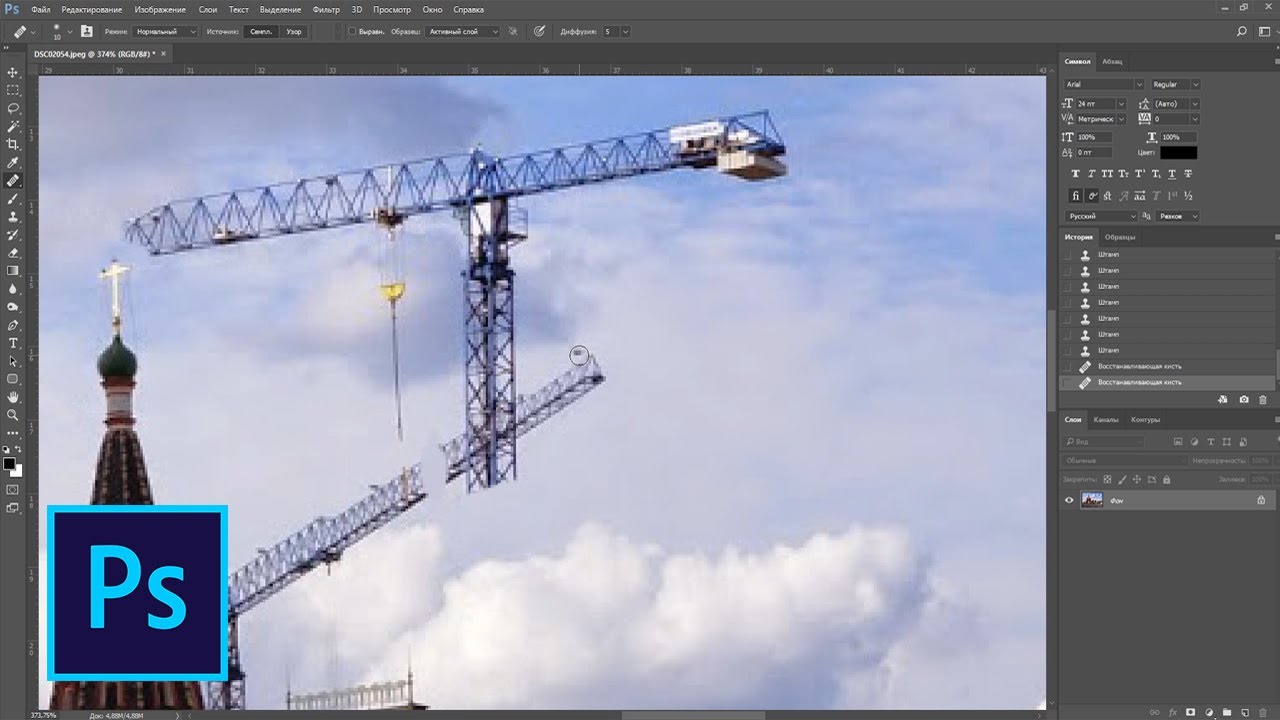The width and height of the screenshot is (1280, 720).
Task: Open the Русский language dropdown
Action: pos(1102,216)
